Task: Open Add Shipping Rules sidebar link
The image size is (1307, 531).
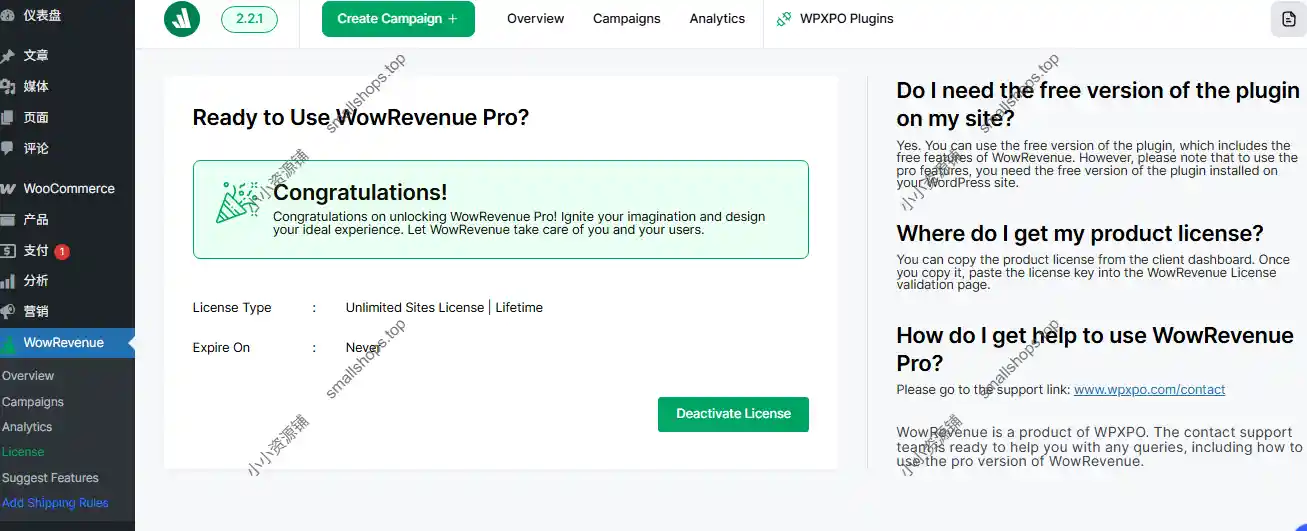Action: 55,503
